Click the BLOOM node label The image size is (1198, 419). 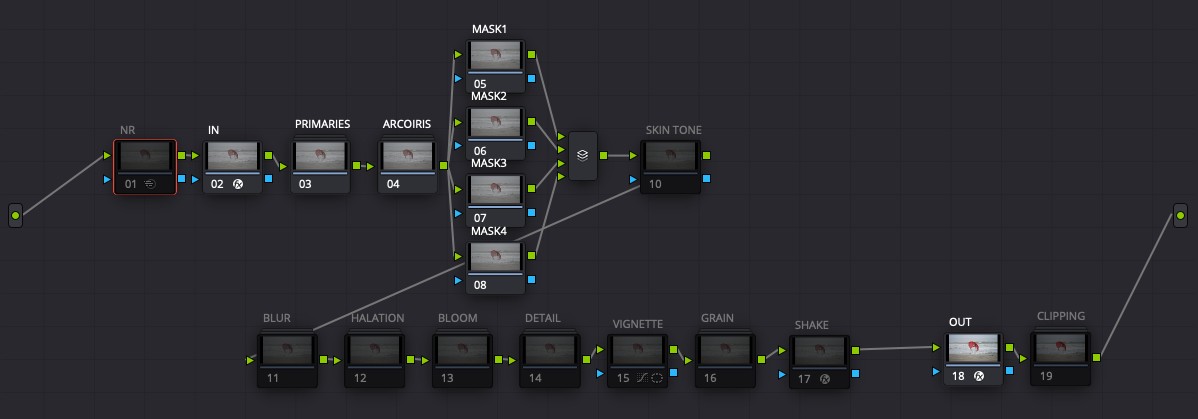pyautogui.click(x=458, y=318)
